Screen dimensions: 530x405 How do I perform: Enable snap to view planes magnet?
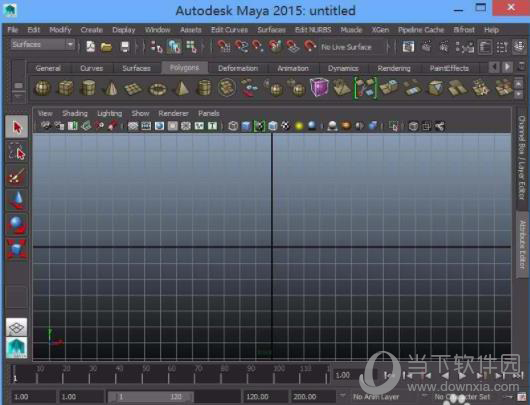292,46
